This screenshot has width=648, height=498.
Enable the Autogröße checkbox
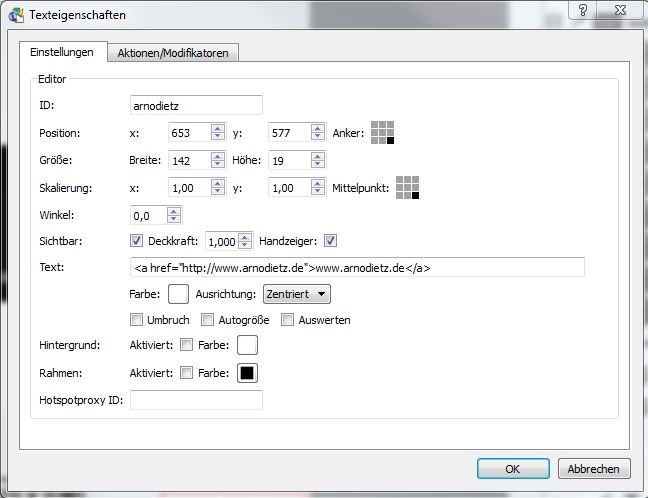pyautogui.click(x=208, y=320)
